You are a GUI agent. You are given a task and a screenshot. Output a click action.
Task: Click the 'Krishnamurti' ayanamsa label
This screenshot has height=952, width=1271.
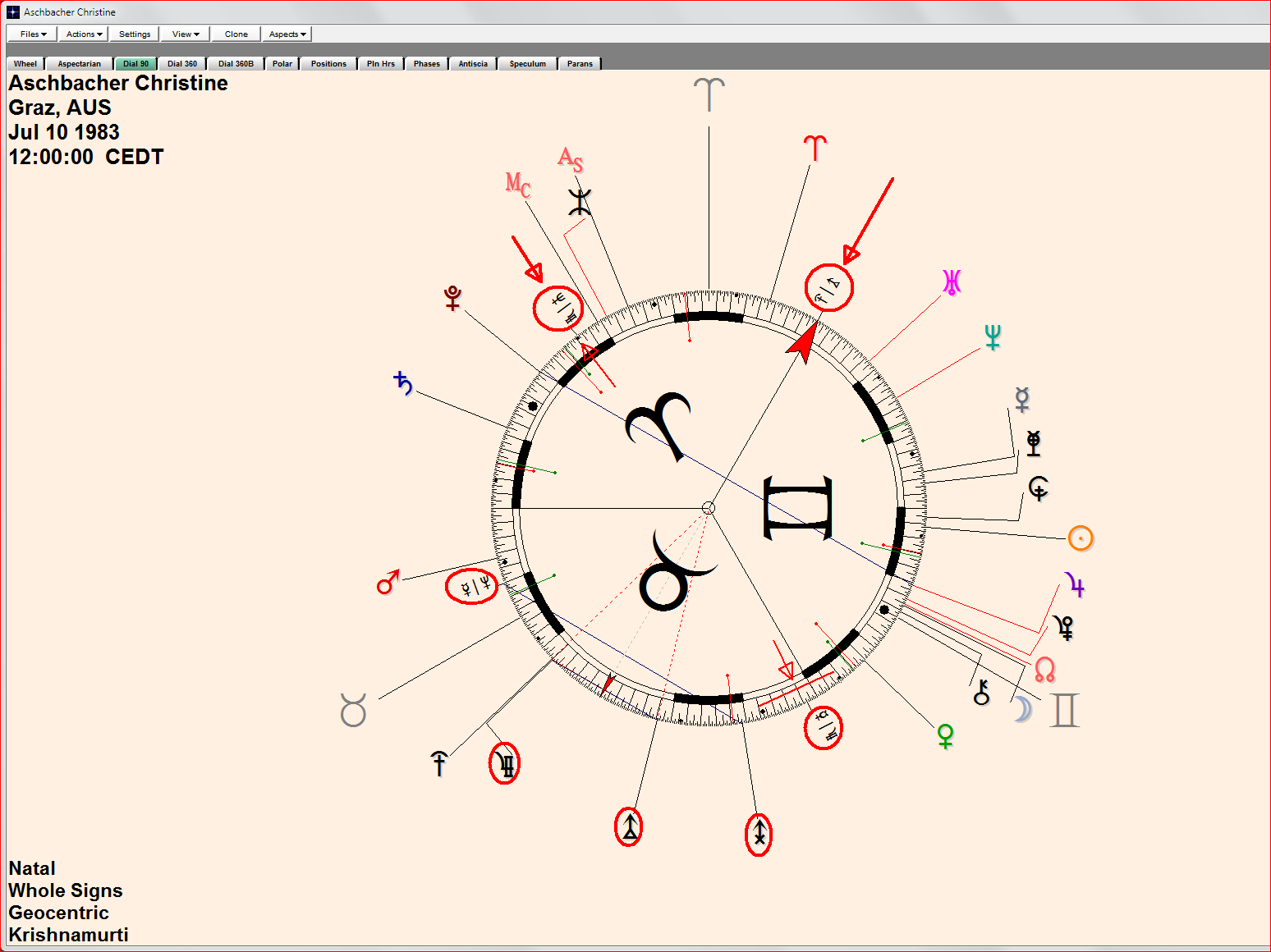coord(68,935)
